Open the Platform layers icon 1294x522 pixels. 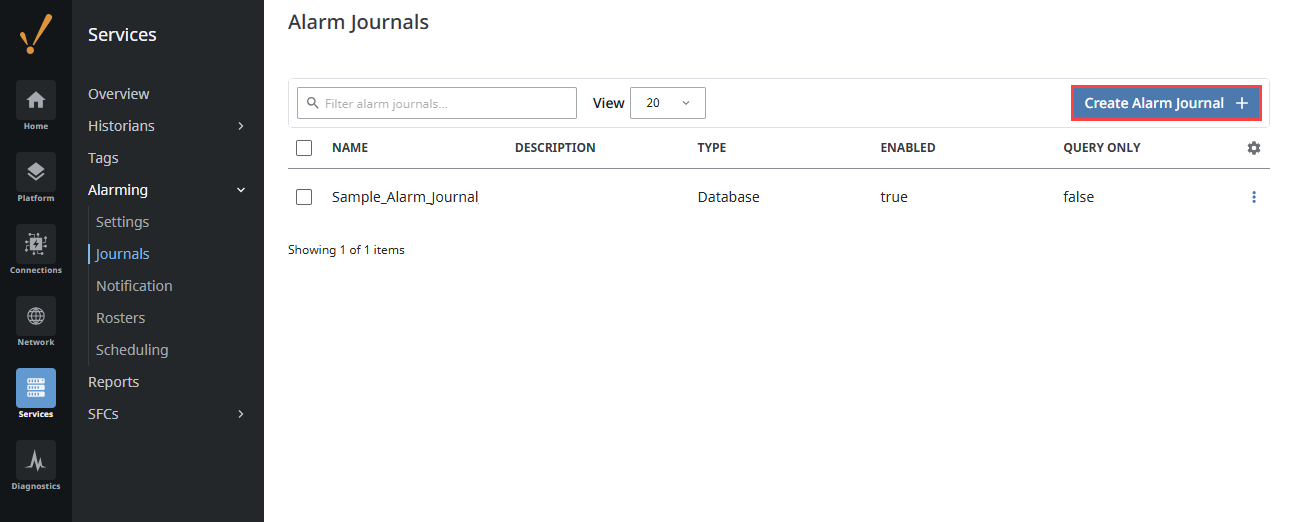(x=36, y=172)
